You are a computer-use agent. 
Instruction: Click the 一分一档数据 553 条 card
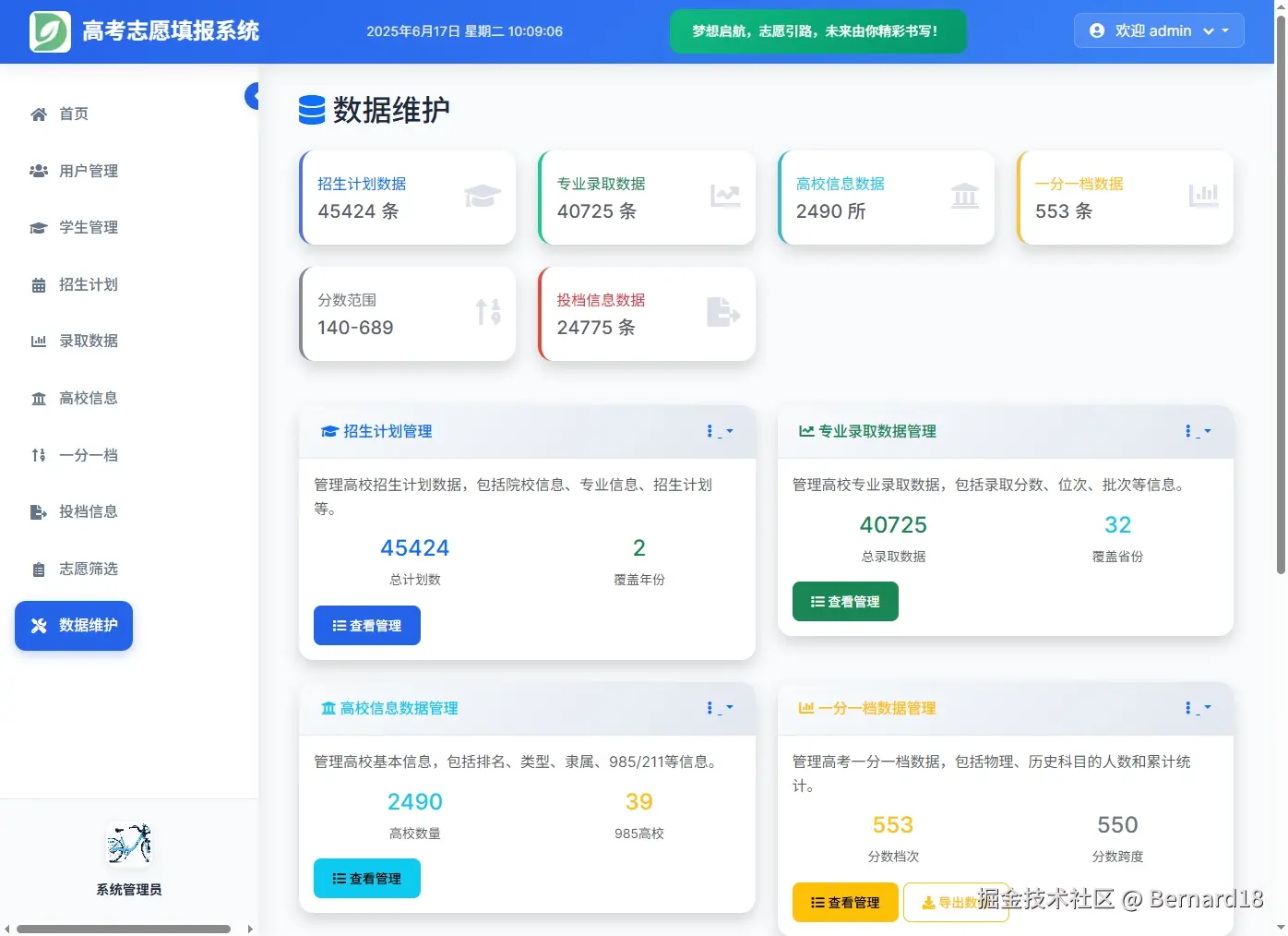pyautogui.click(x=1125, y=198)
